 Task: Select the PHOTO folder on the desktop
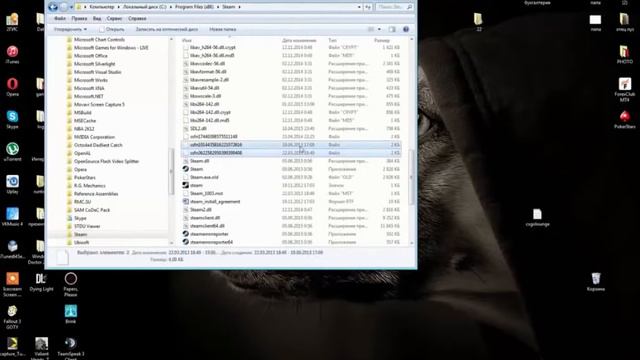tap(624, 55)
